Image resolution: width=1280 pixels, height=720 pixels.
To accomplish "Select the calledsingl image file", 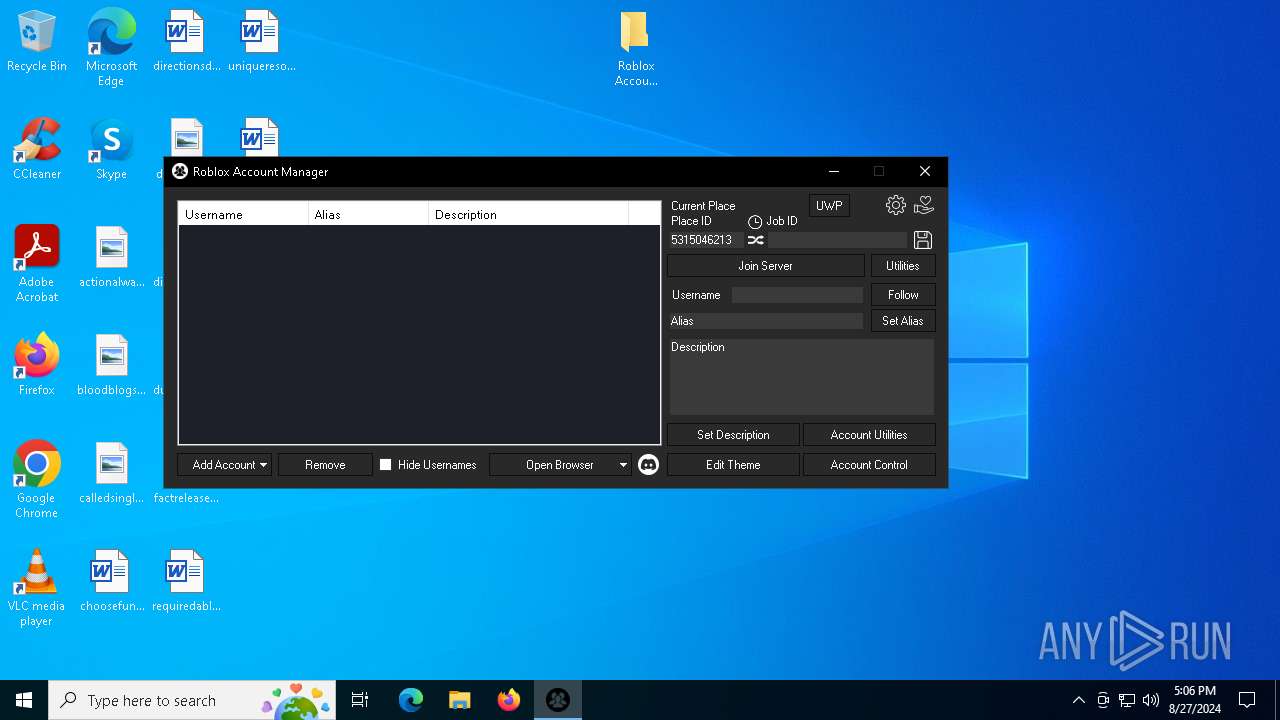I will tap(111, 474).
